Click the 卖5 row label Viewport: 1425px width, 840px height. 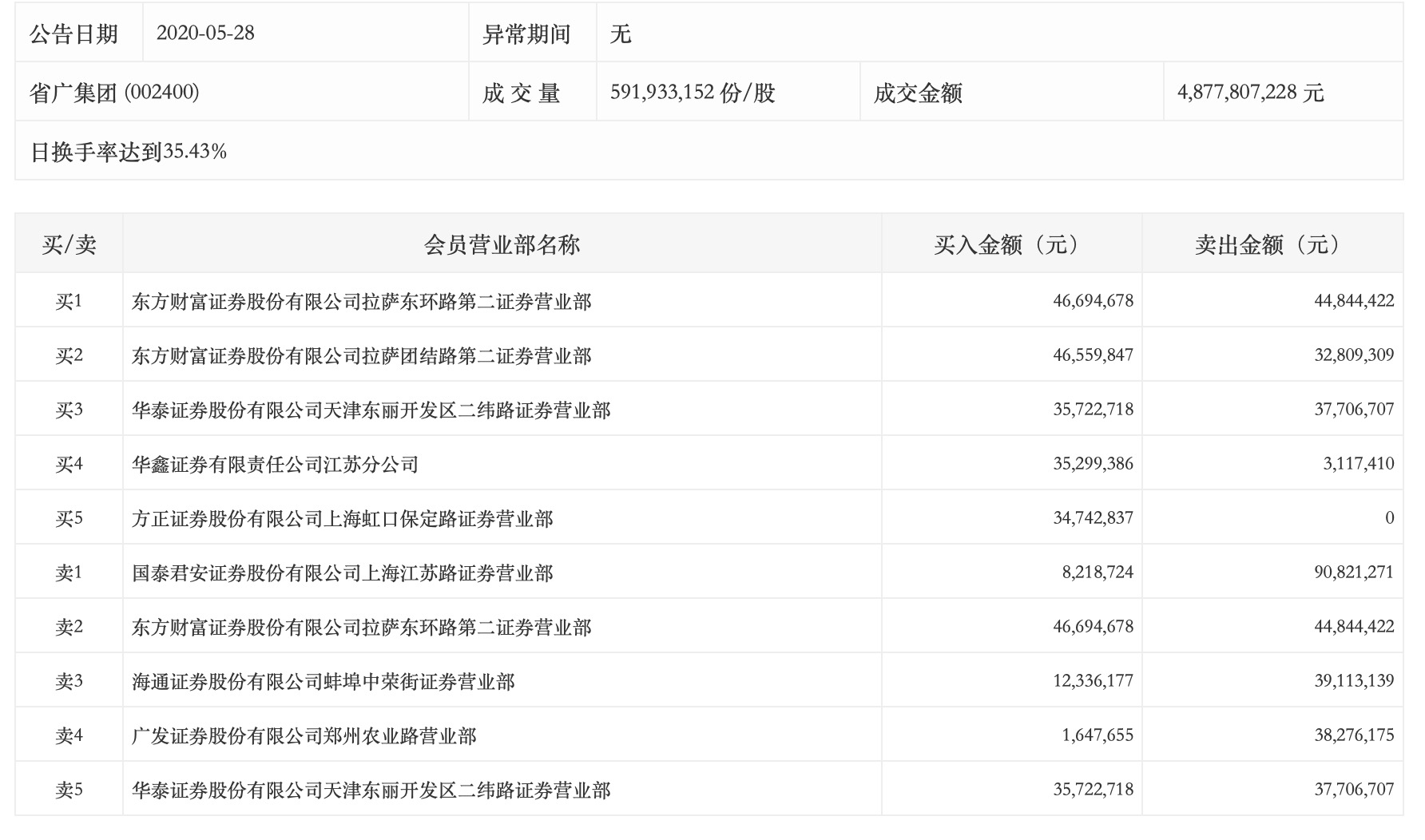click(x=69, y=790)
